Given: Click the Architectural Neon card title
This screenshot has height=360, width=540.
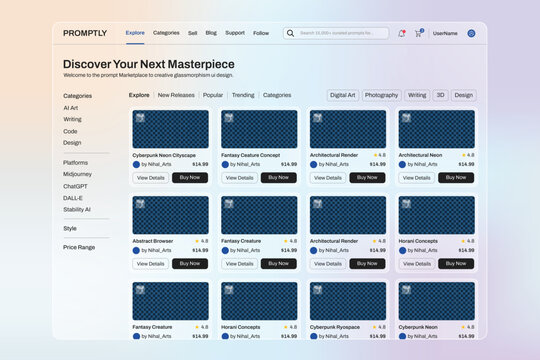Looking at the screenshot, I should [x=420, y=155].
